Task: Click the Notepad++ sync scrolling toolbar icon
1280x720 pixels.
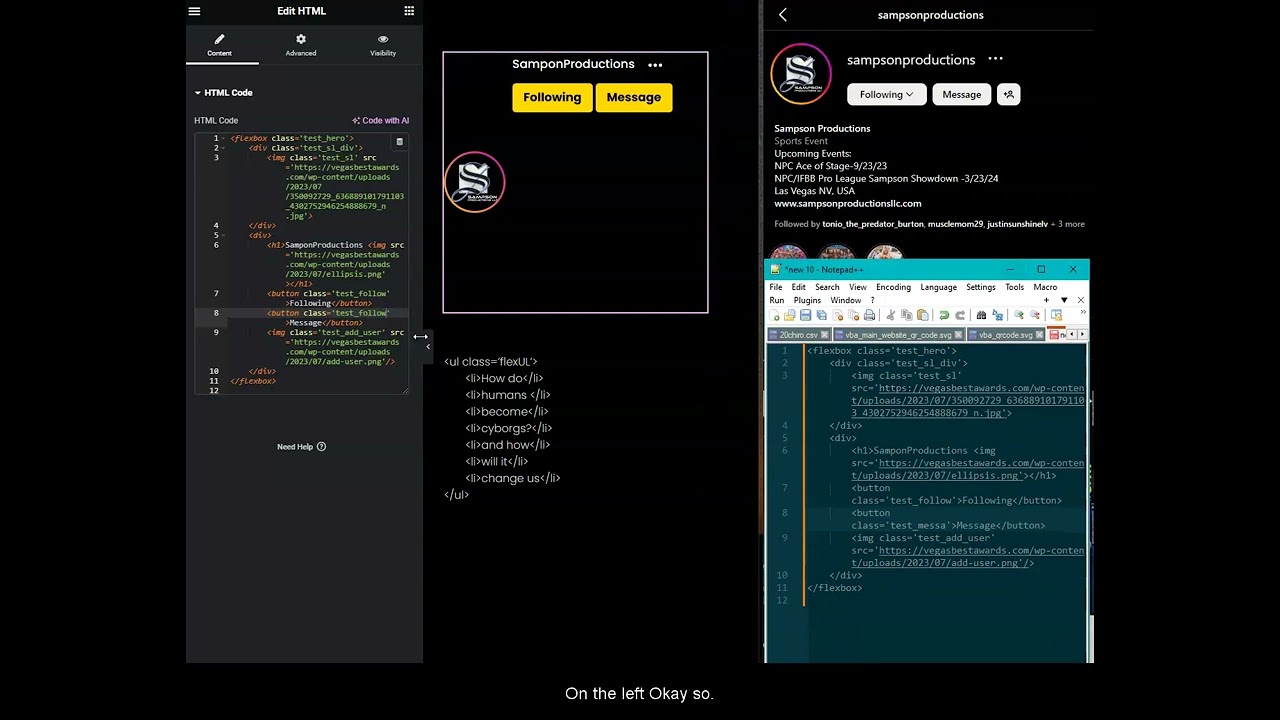Action: [x=1056, y=315]
